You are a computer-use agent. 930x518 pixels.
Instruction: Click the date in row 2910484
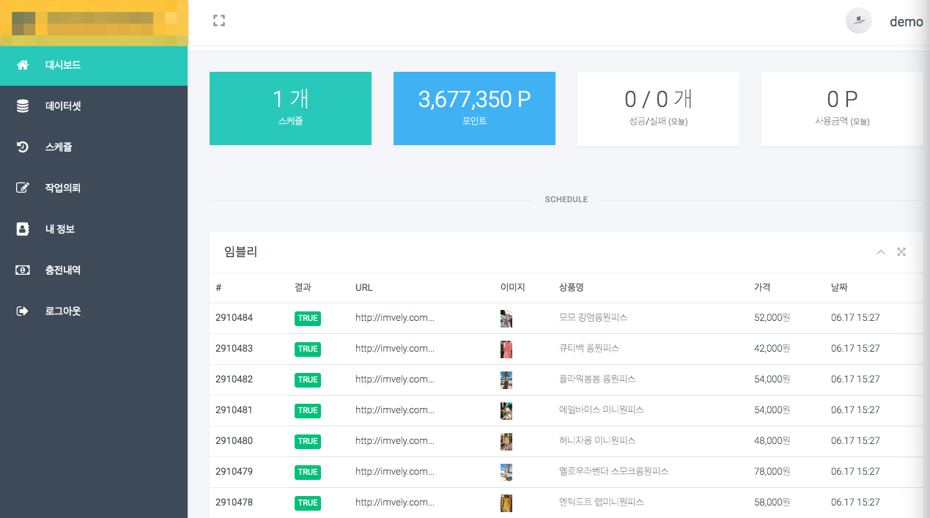click(x=855, y=318)
